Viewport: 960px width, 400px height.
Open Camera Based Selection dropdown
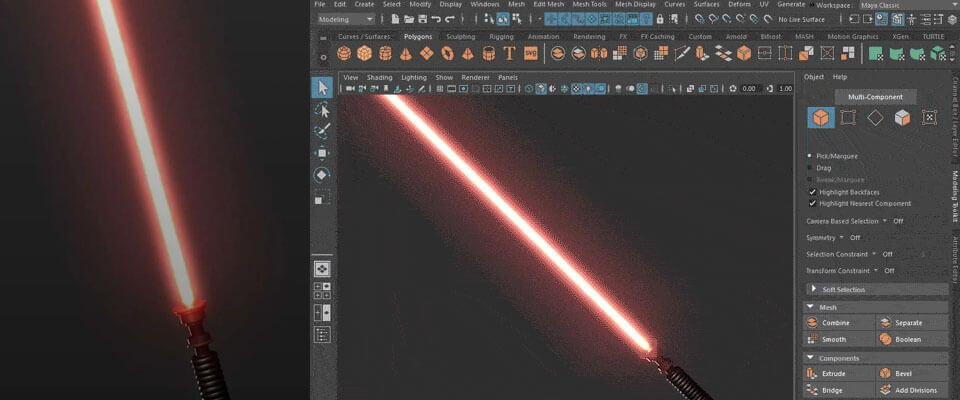pyautogui.click(x=885, y=221)
